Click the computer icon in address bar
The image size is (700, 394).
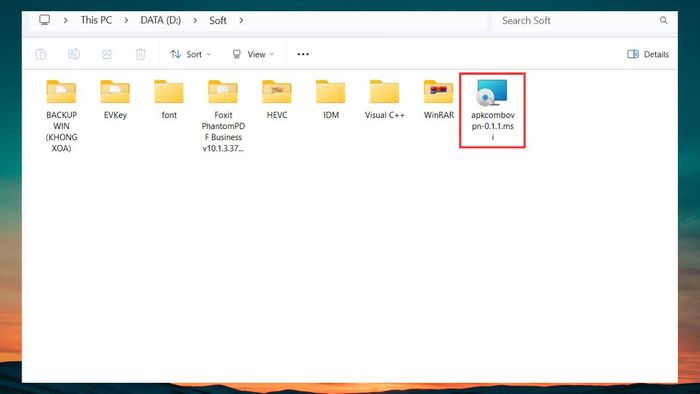(44, 20)
